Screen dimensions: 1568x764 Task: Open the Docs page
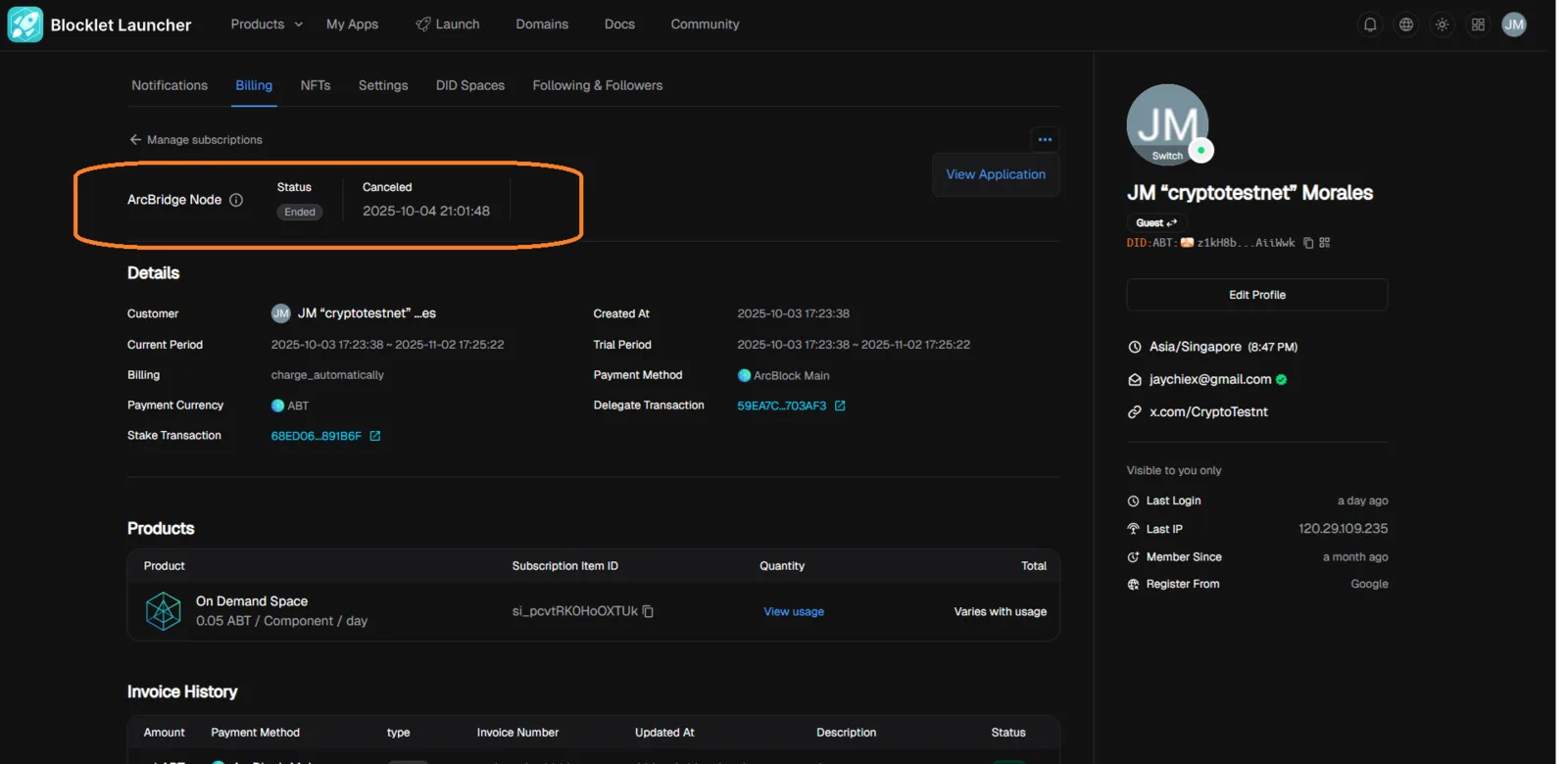619,24
